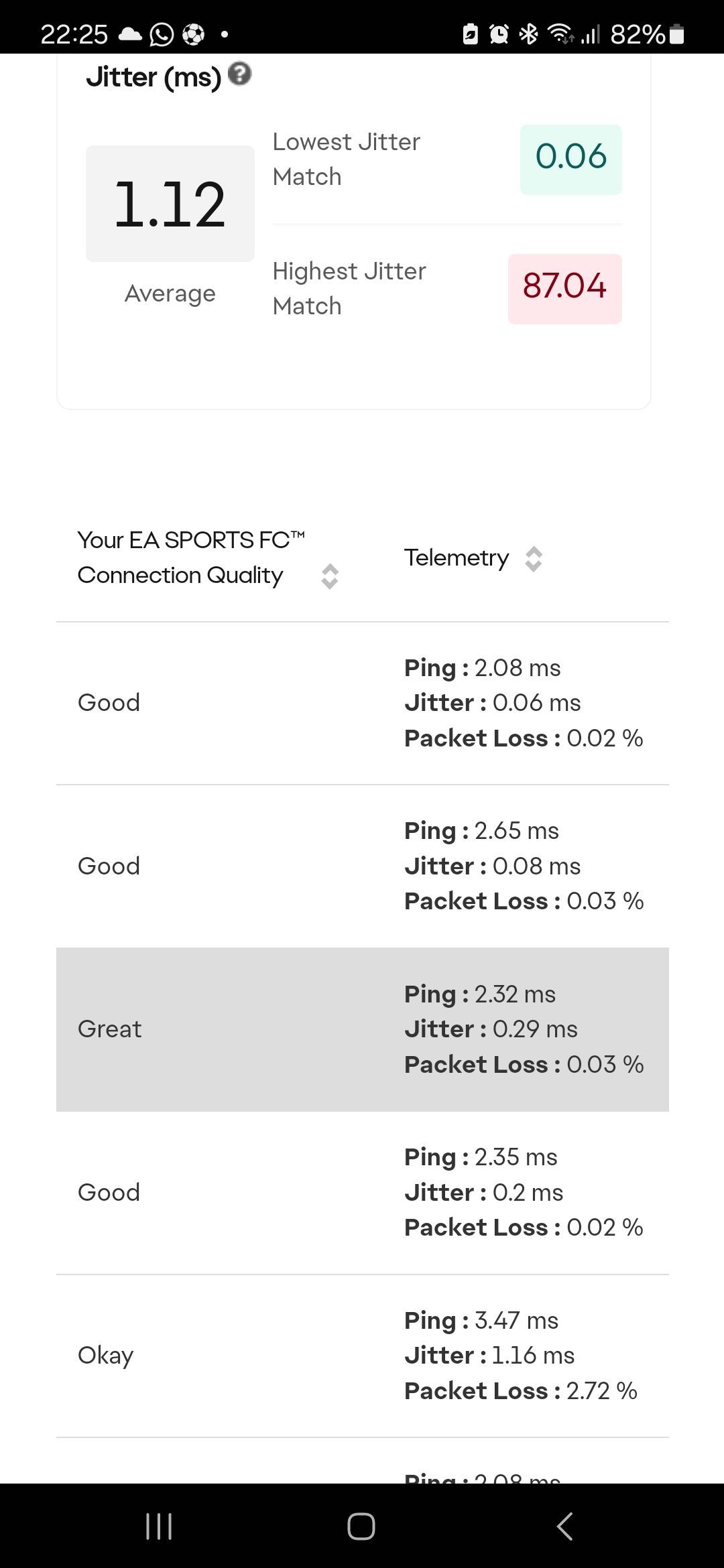Viewport: 724px width, 1568px height.
Task: Tap the 87.04 highest jitter value
Action: [565, 289]
